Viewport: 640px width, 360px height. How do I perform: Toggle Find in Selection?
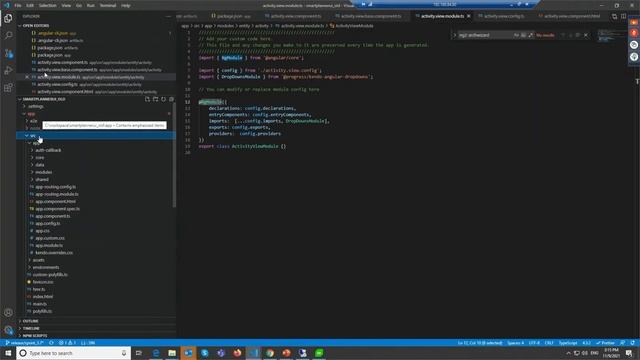click(x=578, y=35)
